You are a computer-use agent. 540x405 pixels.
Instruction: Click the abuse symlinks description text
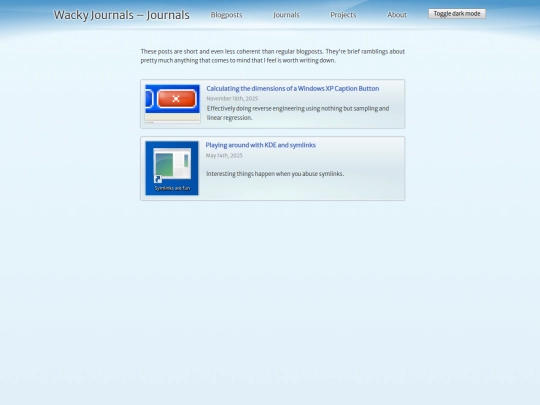coord(275,174)
